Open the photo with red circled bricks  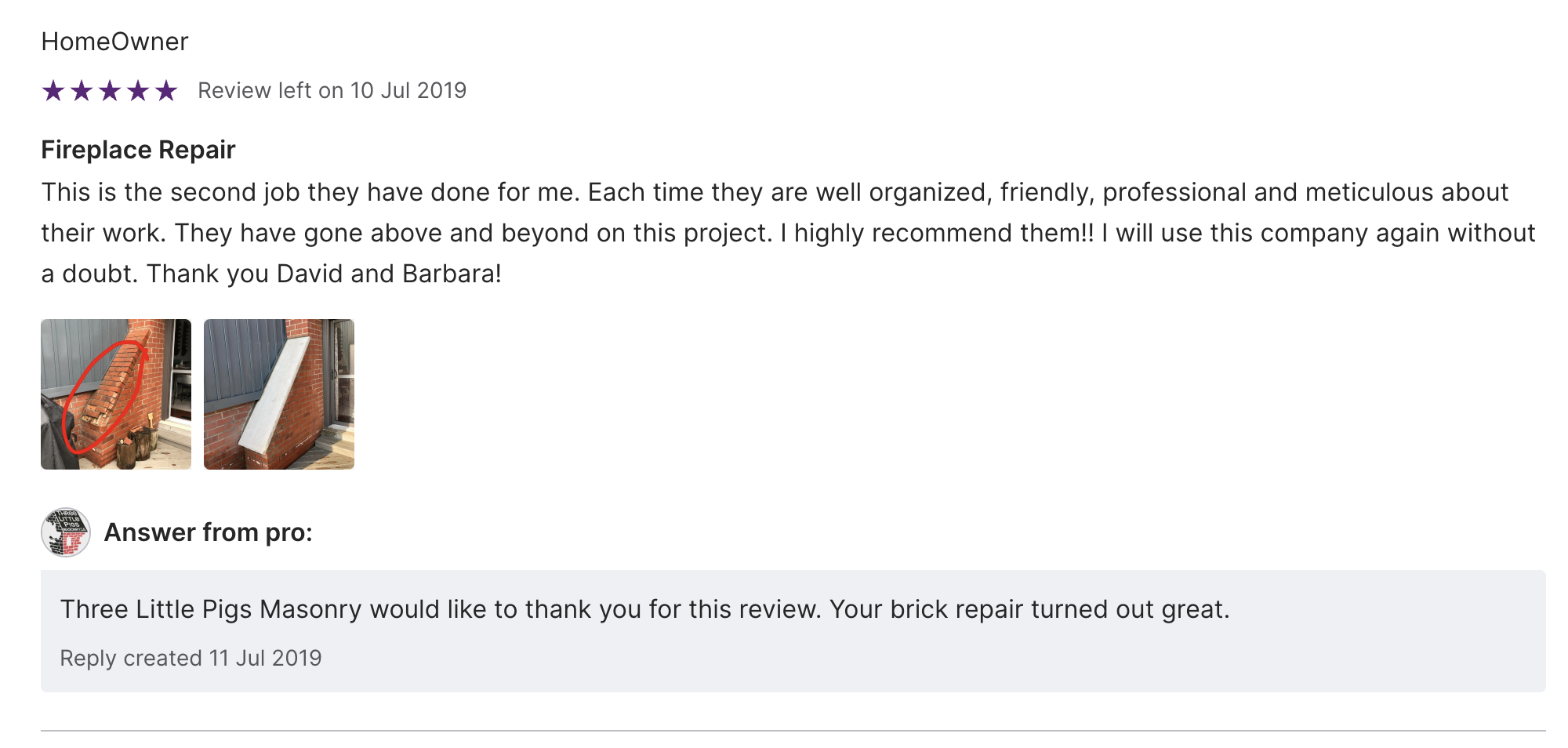point(116,394)
